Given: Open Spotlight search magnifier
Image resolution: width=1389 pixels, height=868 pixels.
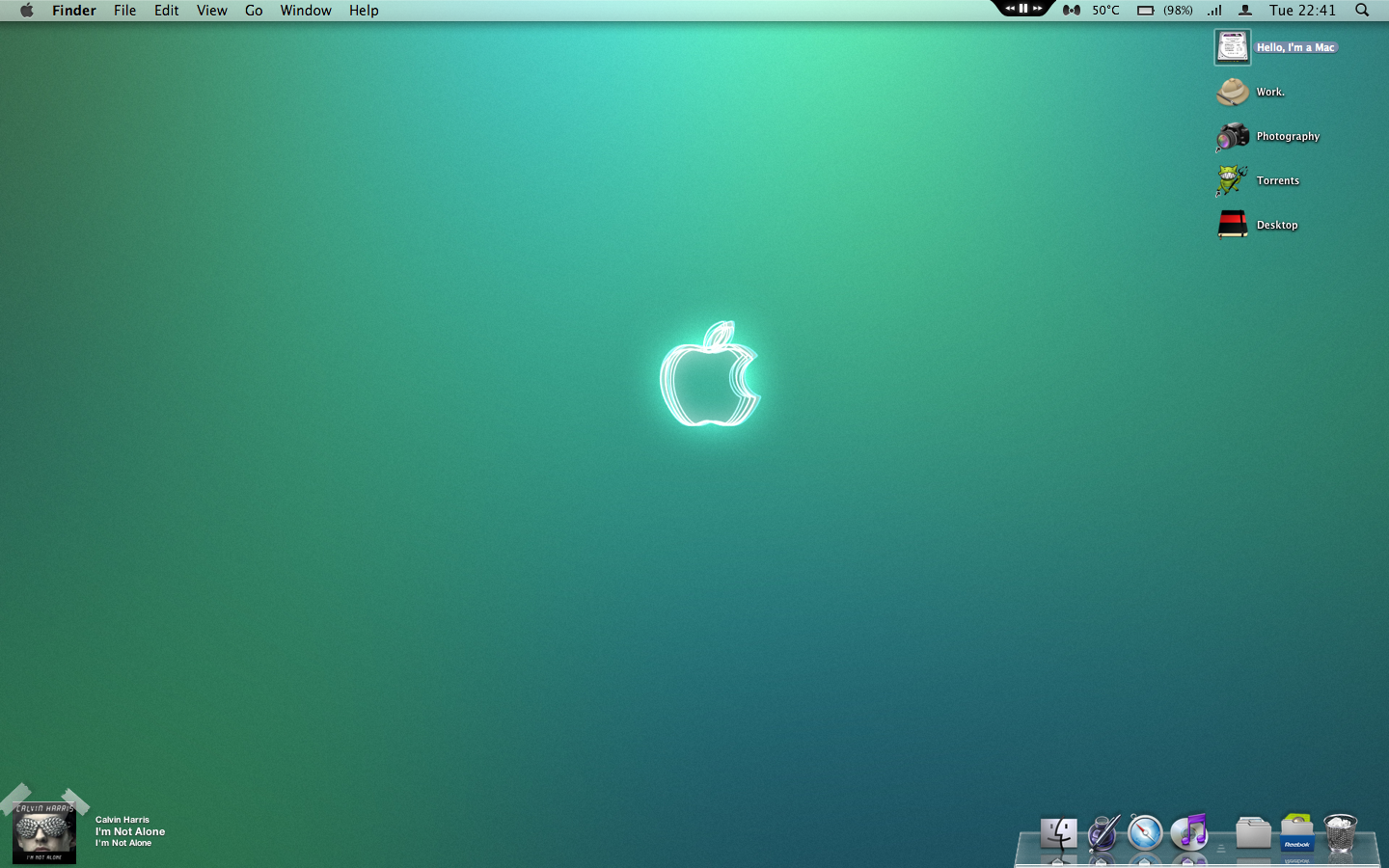Looking at the screenshot, I should [1362, 10].
